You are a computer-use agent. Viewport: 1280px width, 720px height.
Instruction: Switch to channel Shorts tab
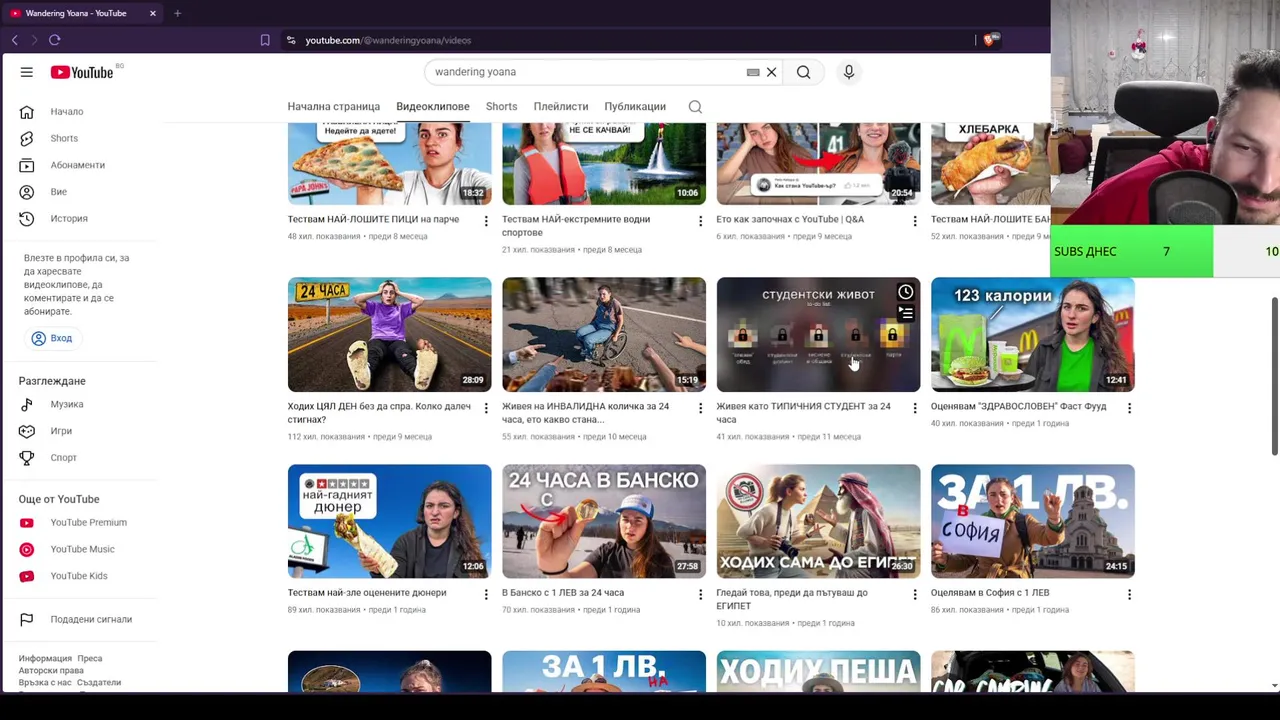[x=501, y=107]
